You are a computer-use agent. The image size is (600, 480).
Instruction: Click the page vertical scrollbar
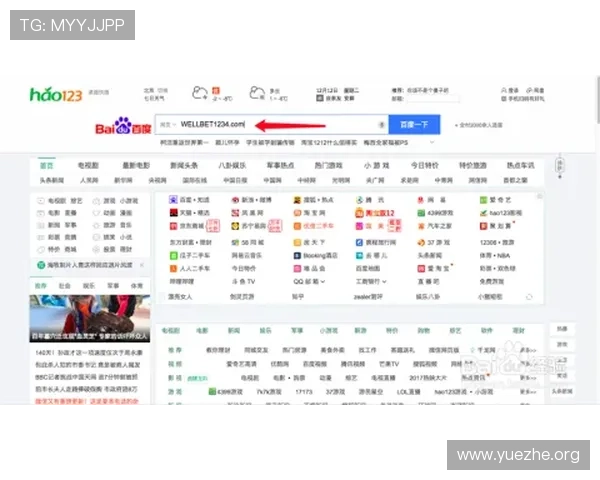point(598,100)
